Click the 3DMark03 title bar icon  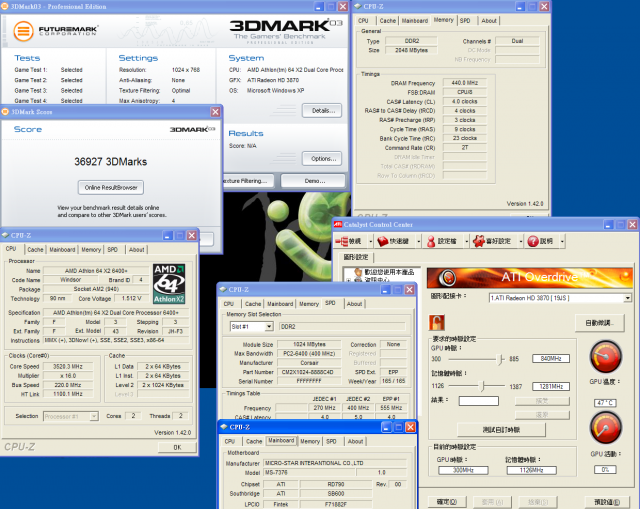tap(5, 7)
